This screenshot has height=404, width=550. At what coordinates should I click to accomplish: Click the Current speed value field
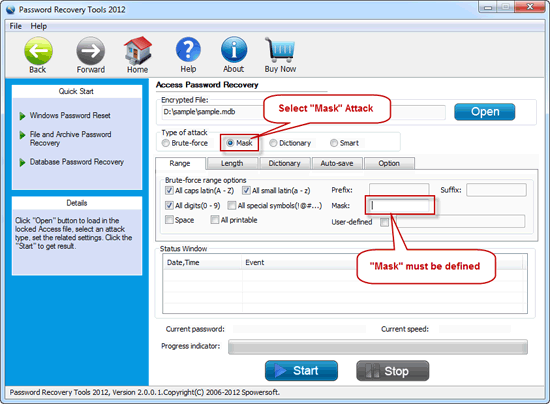(x=475, y=329)
